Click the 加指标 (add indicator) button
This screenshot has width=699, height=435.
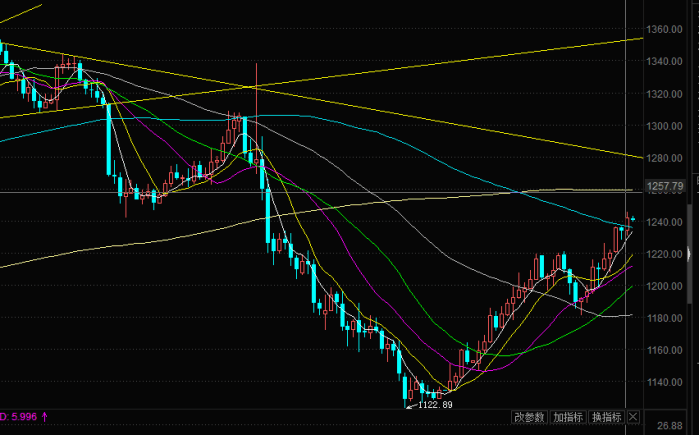[568, 417]
